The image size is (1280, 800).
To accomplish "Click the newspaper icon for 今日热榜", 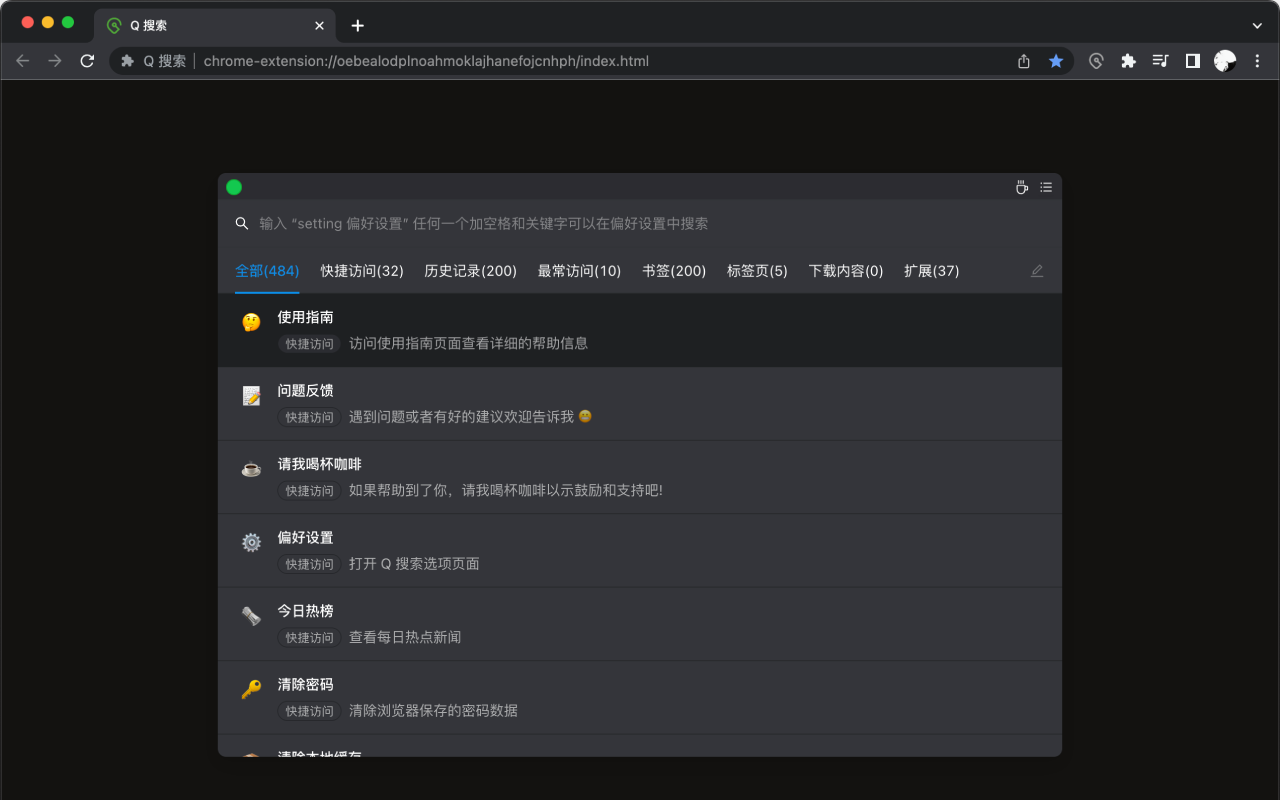I will [251, 616].
